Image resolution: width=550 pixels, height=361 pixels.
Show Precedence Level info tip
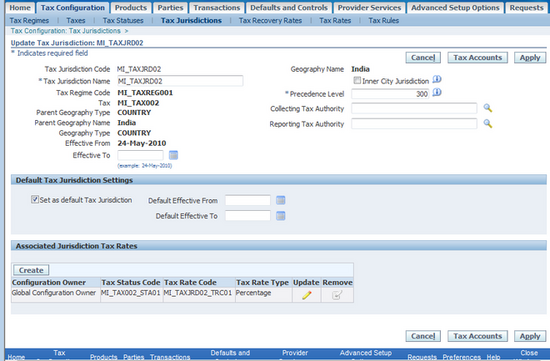click(x=437, y=93)
